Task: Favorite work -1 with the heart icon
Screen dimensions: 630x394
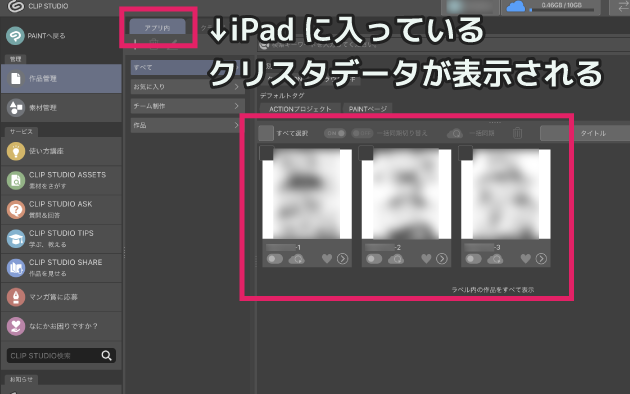Action: tap(327, 259)
